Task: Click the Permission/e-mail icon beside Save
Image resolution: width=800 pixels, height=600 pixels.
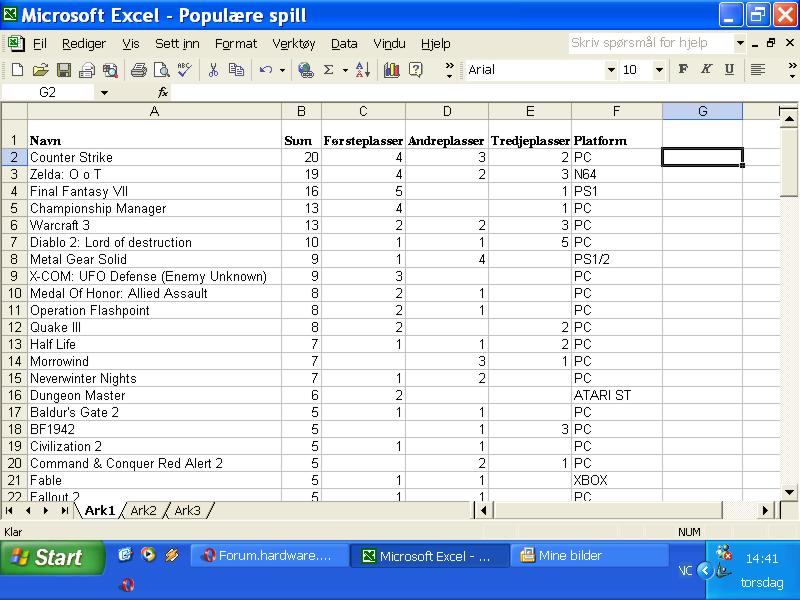Action: tap(87, 70)
